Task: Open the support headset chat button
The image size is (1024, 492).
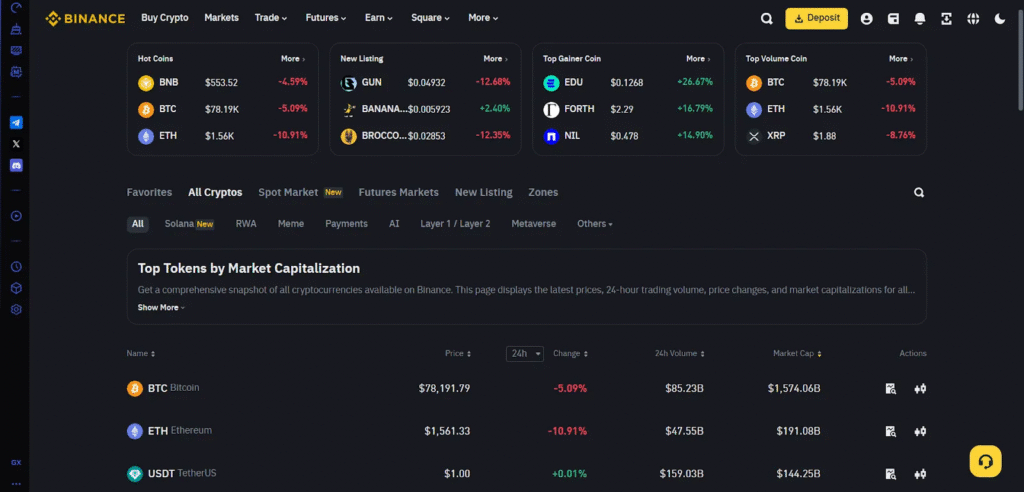Action: 985,461
